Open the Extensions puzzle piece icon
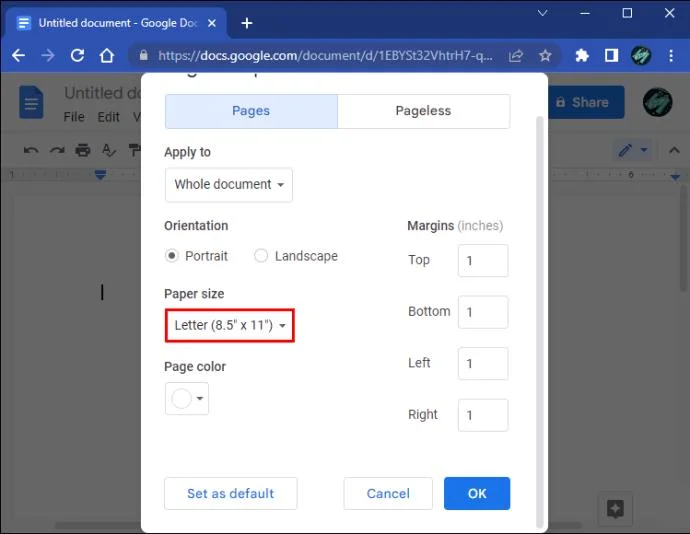This screenshot has height=534, width=690. (582, 55)
